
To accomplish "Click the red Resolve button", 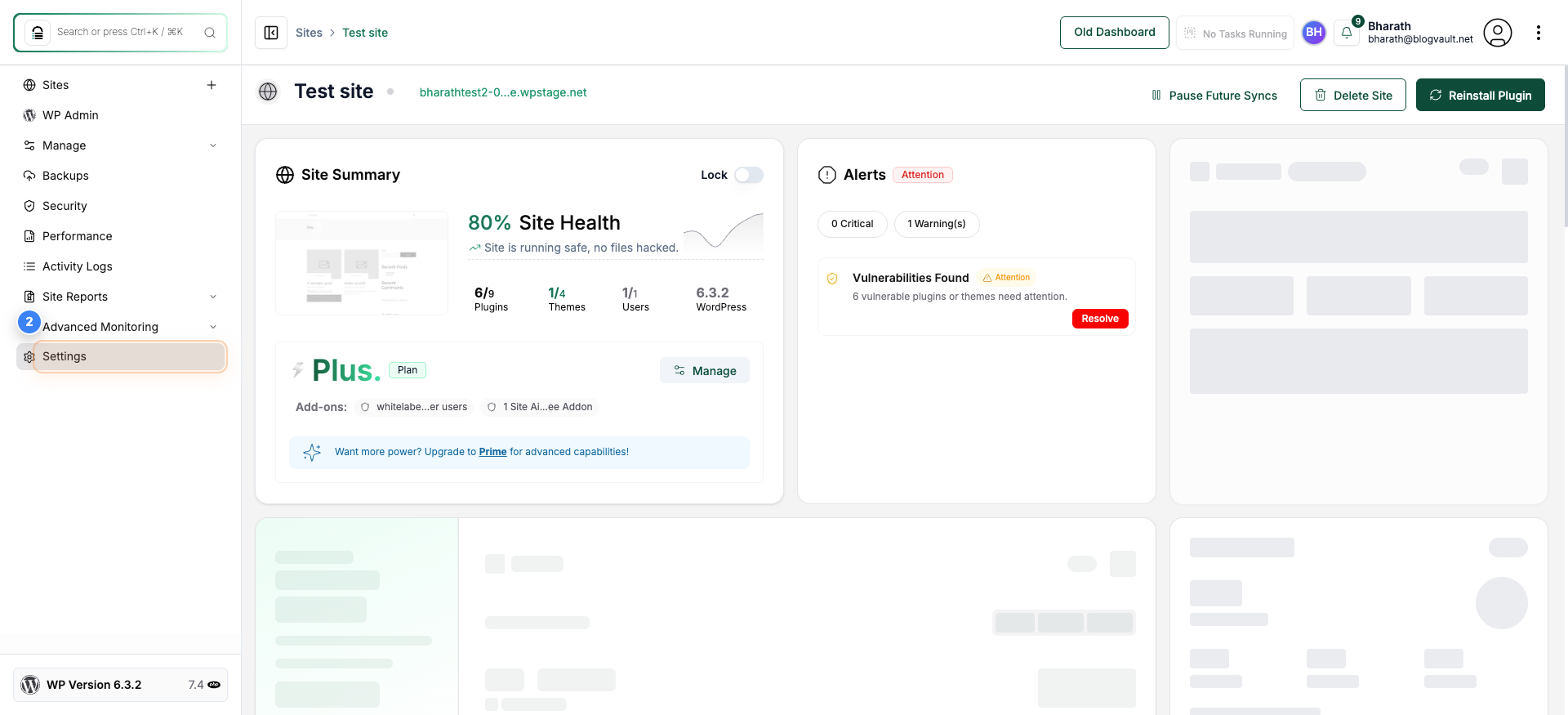I will coord(1100,319).
